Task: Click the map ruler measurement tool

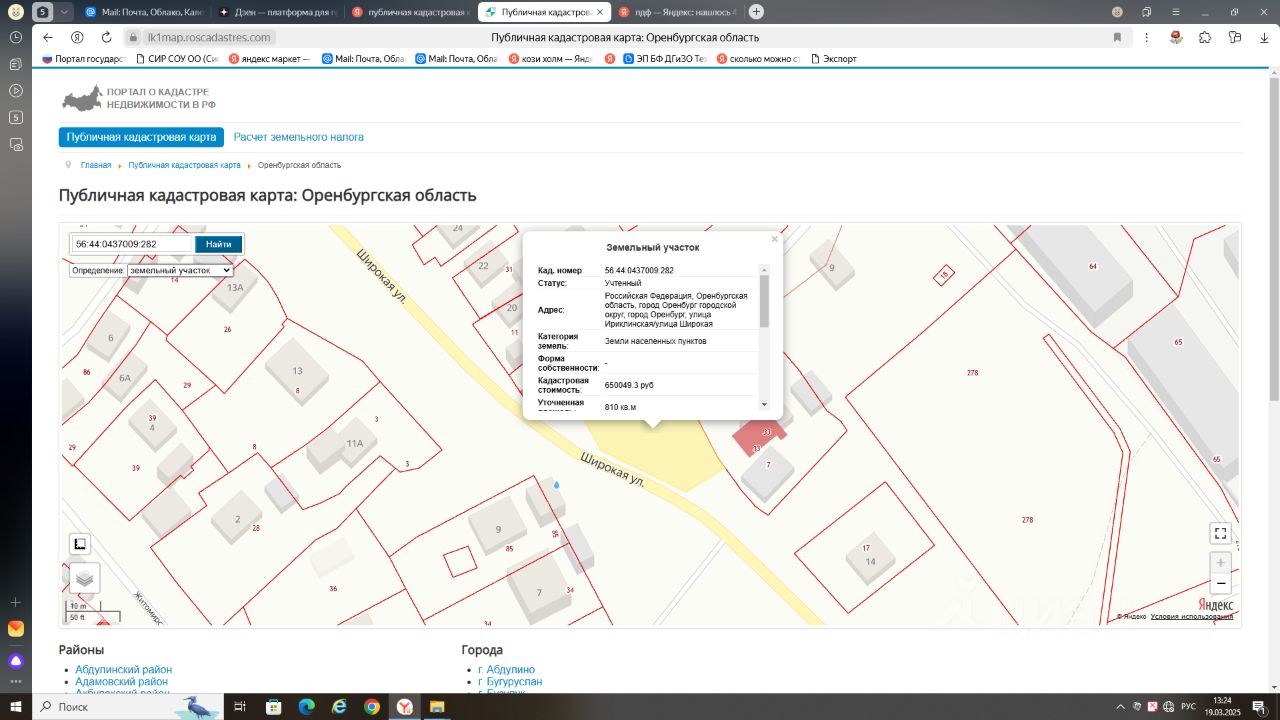Action: coord(80,544)
